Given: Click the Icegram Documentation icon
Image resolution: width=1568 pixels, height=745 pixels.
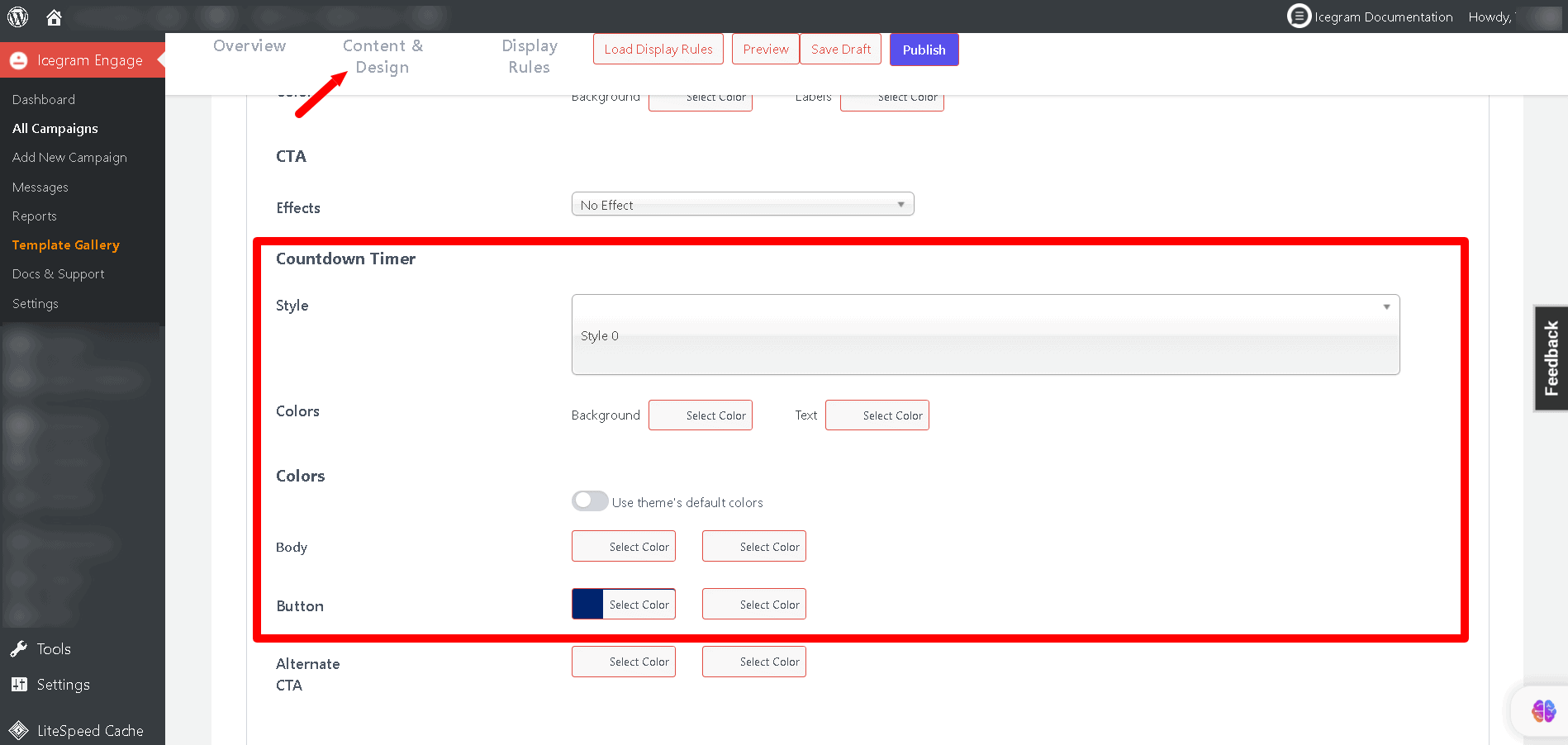Looking at the screenshot, I should 1299,16.
